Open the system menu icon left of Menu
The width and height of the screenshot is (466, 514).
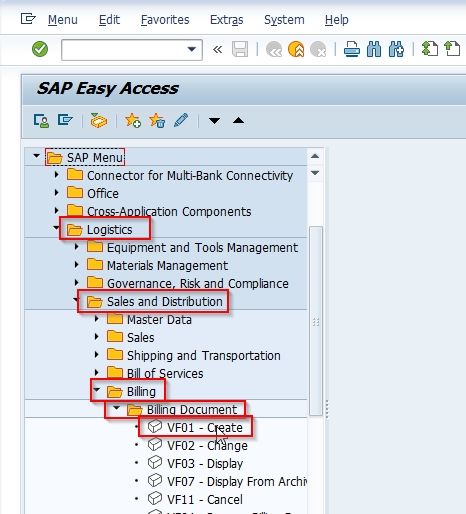tap(28, 19)
